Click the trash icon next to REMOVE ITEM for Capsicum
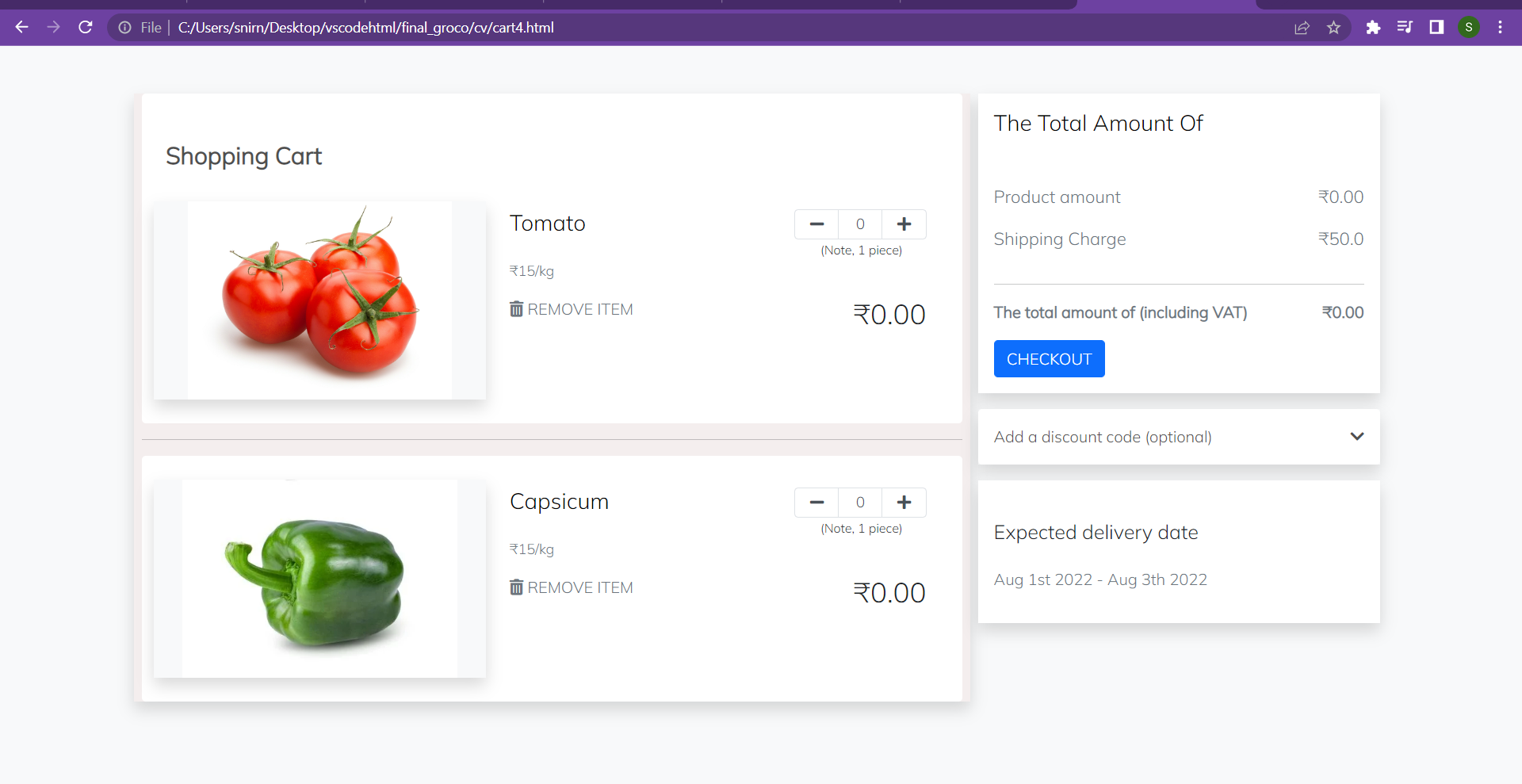This screenshot has height=784, width=1522. point(516,587)
